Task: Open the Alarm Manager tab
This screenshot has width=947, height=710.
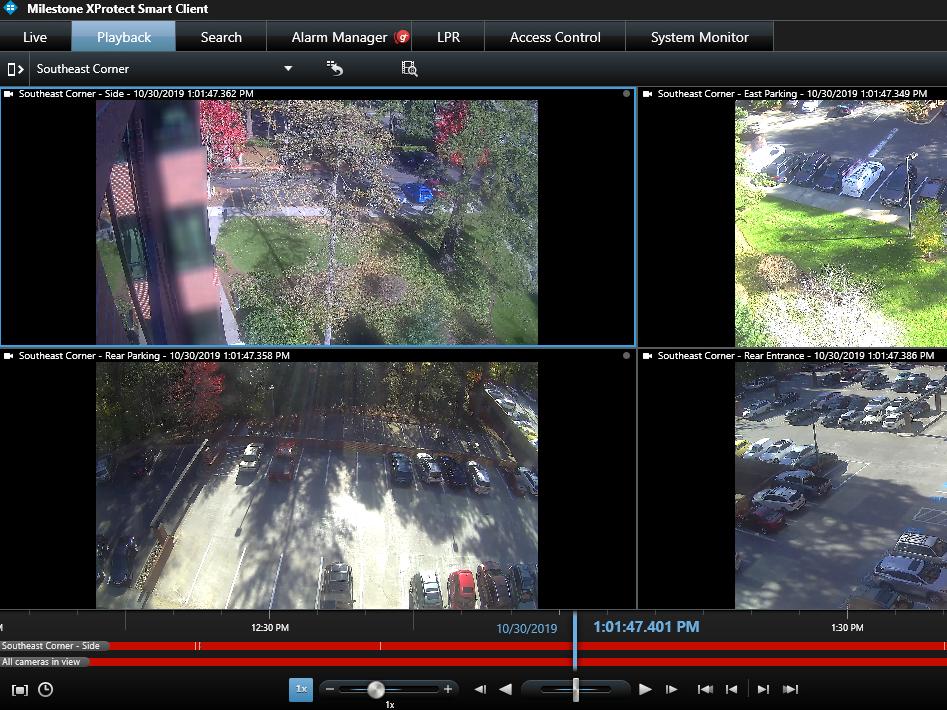Action: click(339, 37)
